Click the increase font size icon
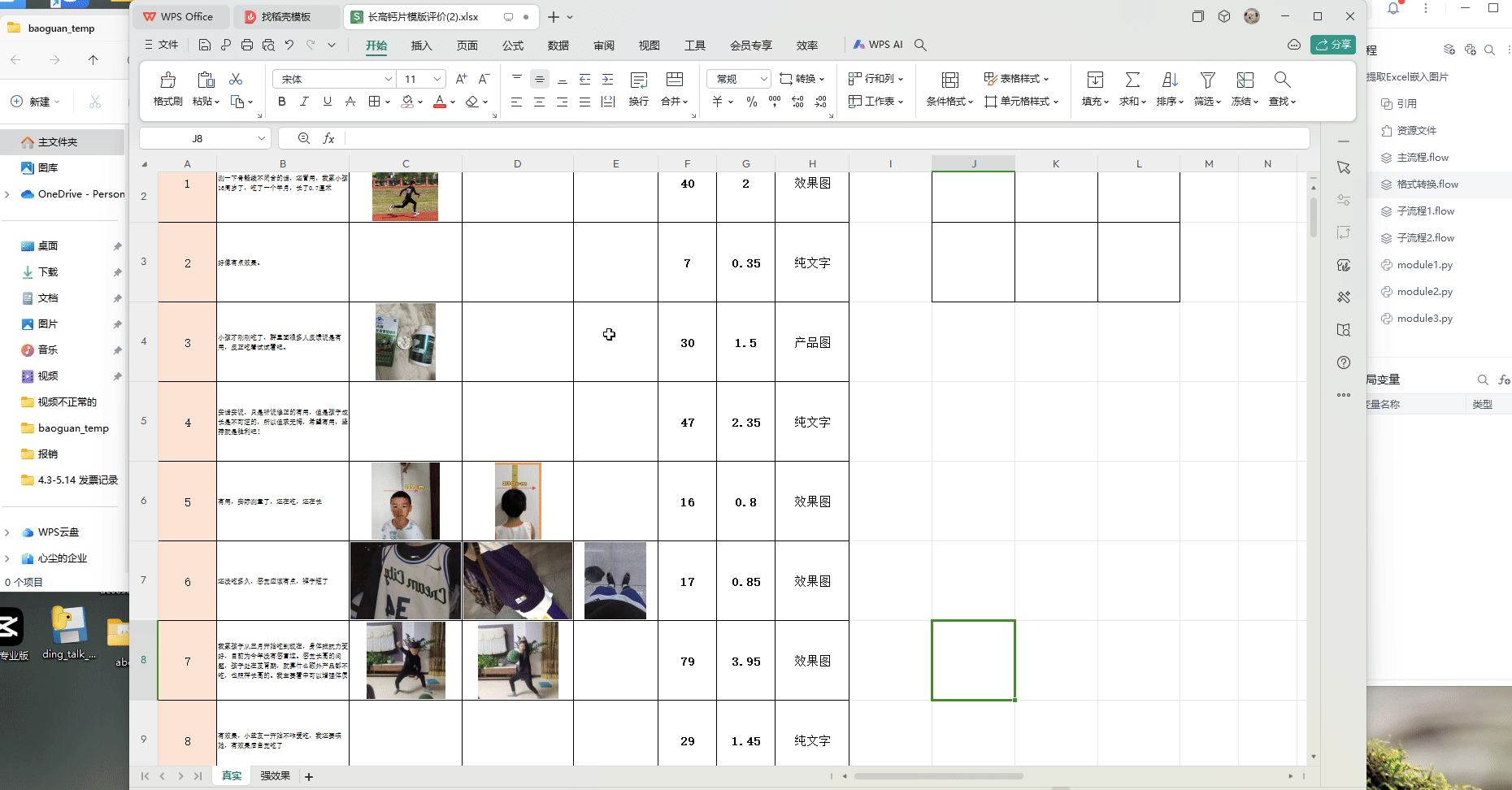This screenshot has width=1512, height=790. (x=461, y=79)
